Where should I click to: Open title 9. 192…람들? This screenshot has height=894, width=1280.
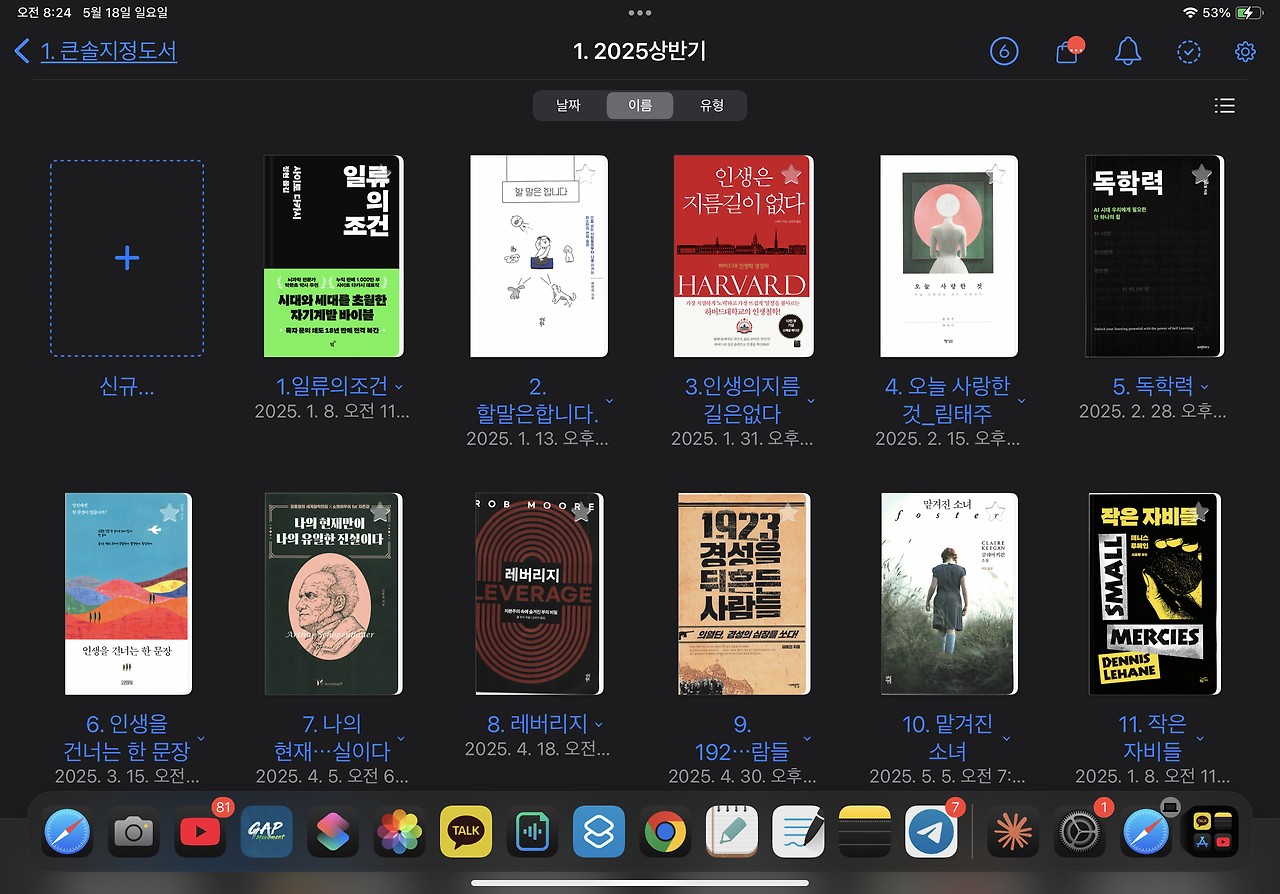[x=742, y=737]
